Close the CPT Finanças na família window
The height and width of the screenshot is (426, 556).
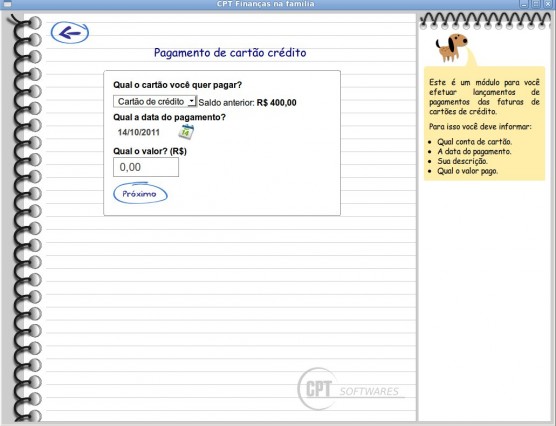pos(548,4)
